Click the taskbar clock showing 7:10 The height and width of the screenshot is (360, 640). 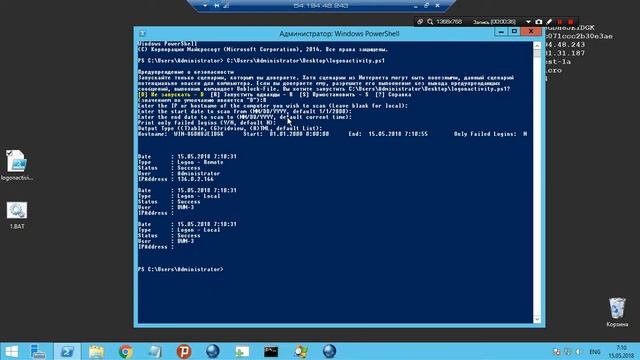[621, 351]
